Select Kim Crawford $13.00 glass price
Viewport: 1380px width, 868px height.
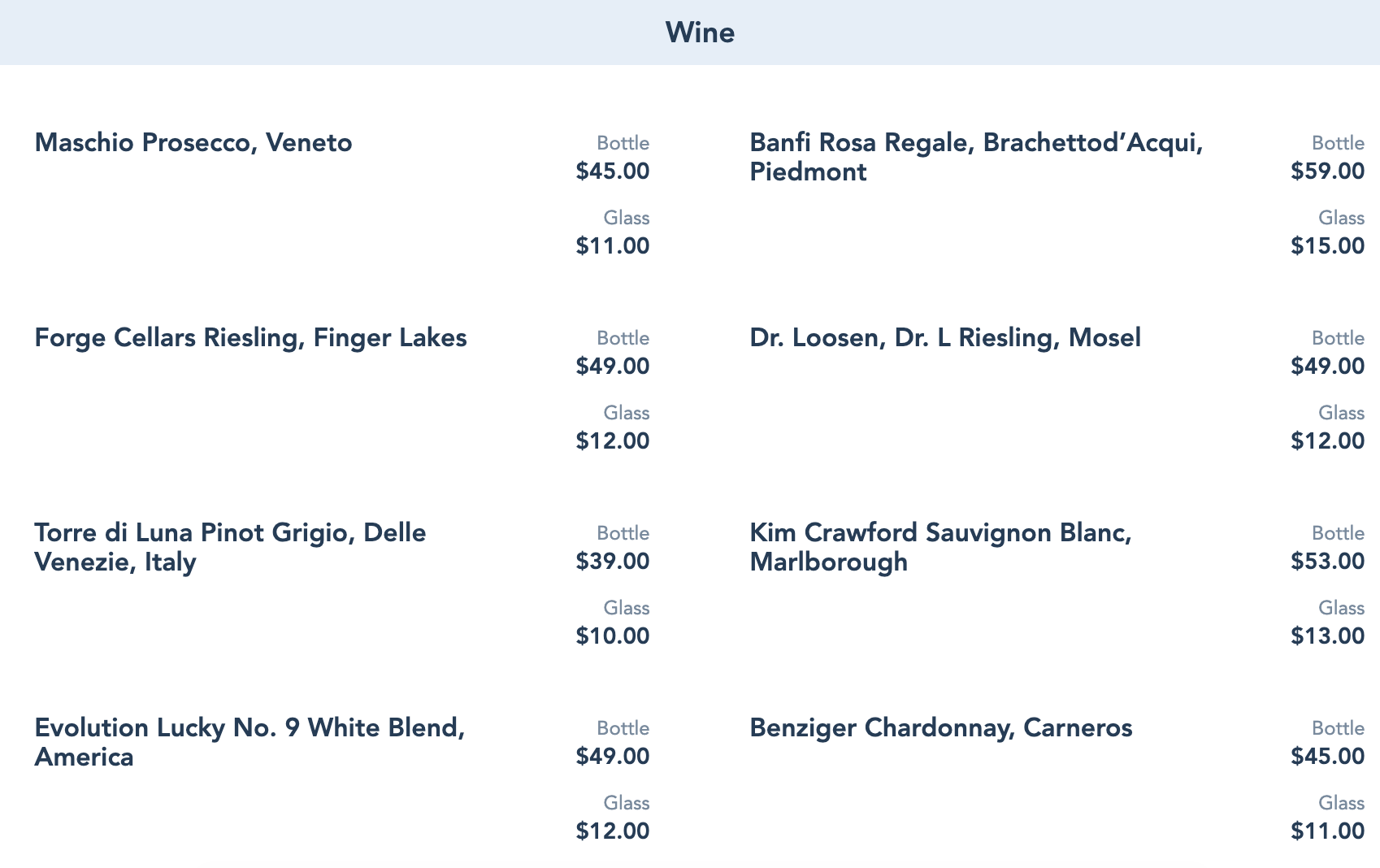point(1327,636)
